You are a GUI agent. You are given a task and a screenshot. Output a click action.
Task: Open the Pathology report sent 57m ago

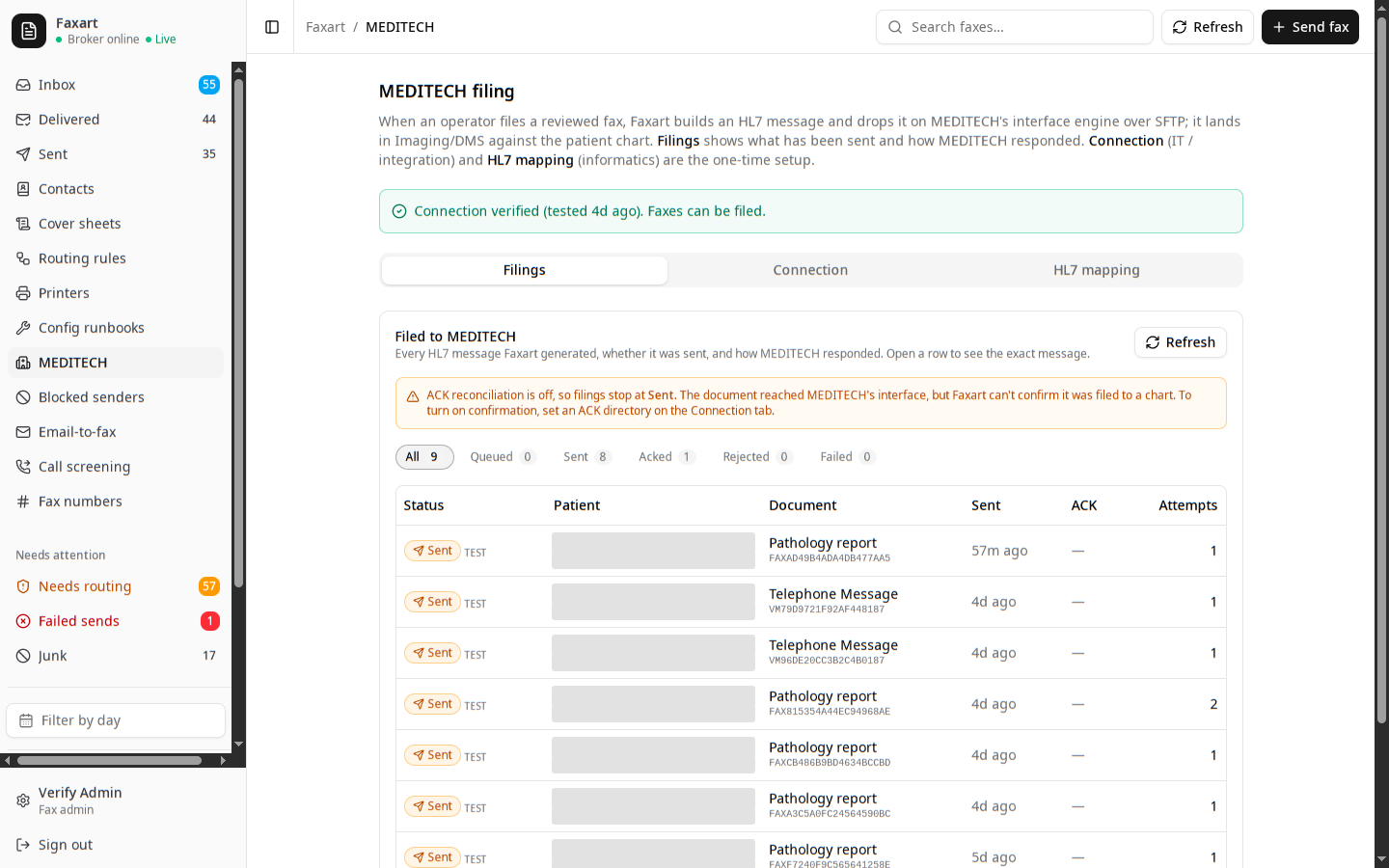(x=810, y=551)
